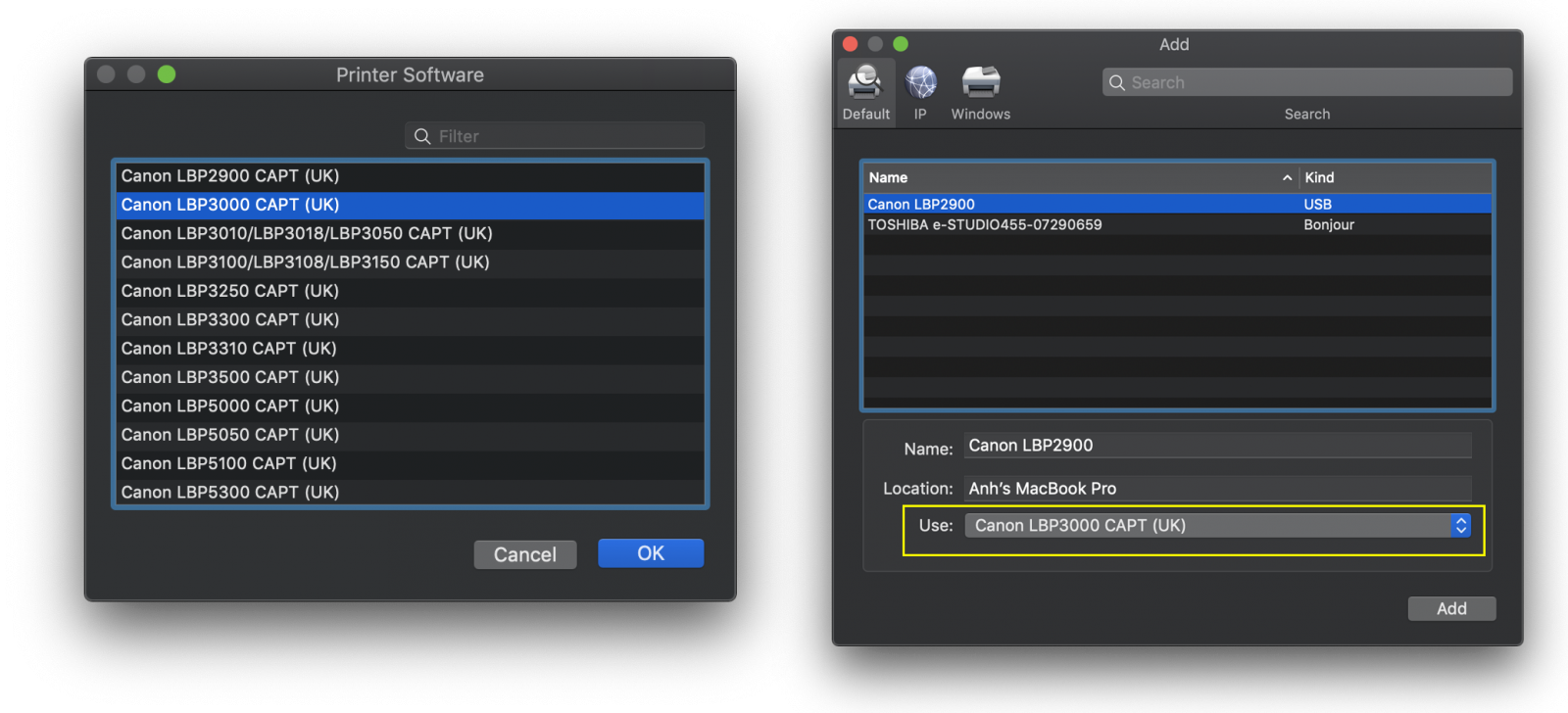Select Canon LBP3100/LBP3108/LBP3150 CAPT (UK)
The width and height of the screenshot is (1568, 713).
[411, 262]
